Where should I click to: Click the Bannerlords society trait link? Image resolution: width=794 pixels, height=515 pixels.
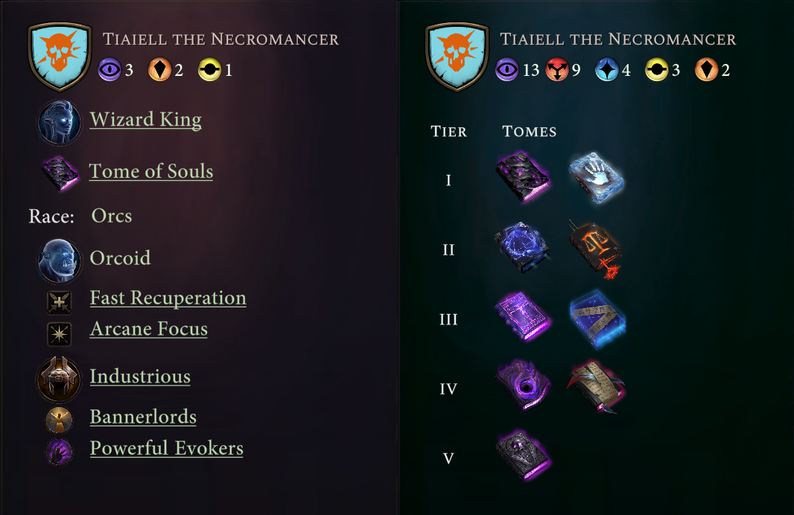tap(142, 417)
